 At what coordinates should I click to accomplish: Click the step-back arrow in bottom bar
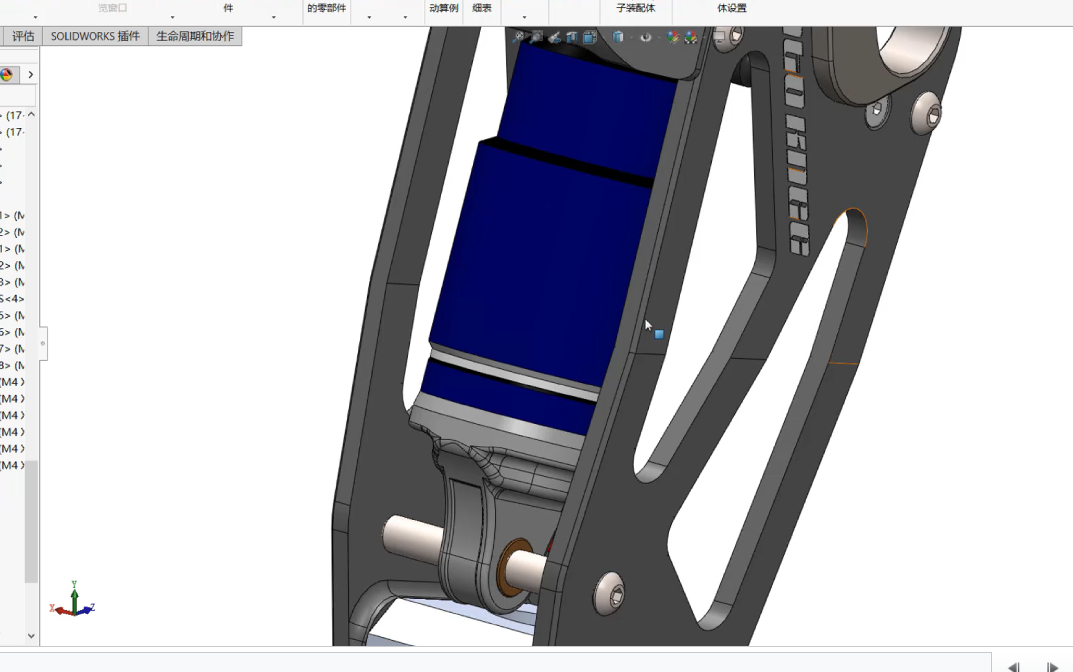coord(1013,666)
